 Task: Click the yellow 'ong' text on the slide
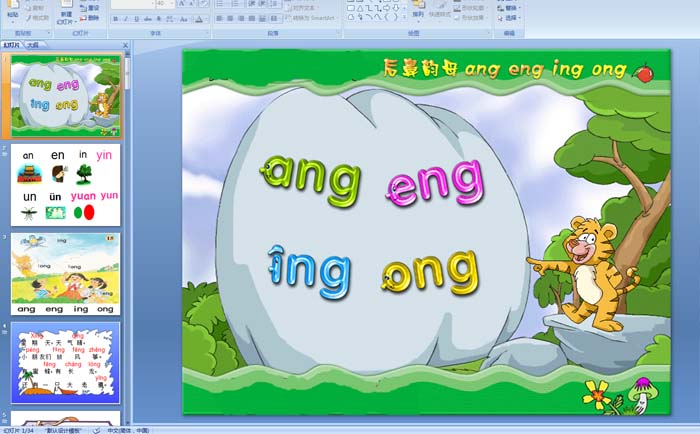pos(429,272)
